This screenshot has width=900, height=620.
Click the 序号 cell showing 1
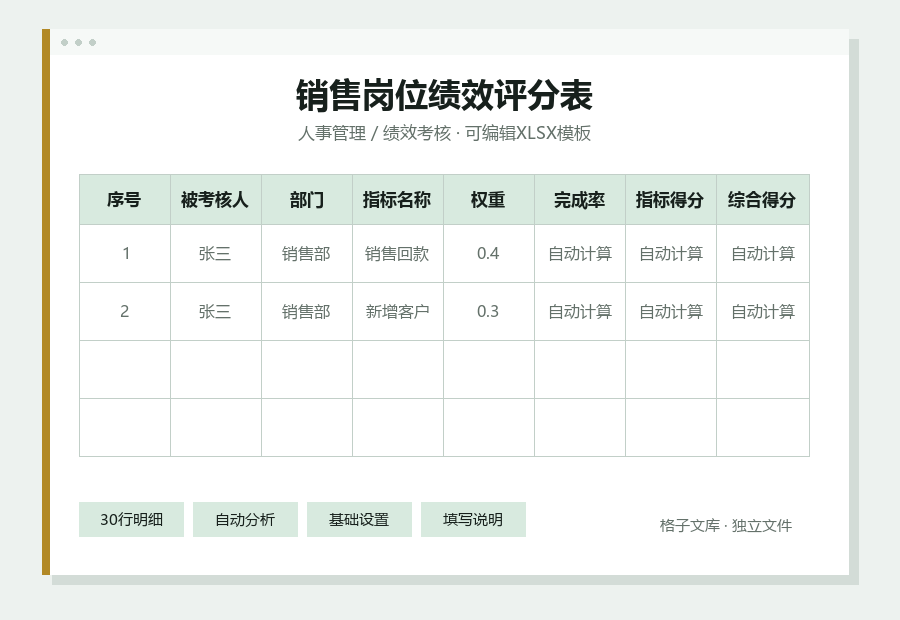tap(125, 253)
